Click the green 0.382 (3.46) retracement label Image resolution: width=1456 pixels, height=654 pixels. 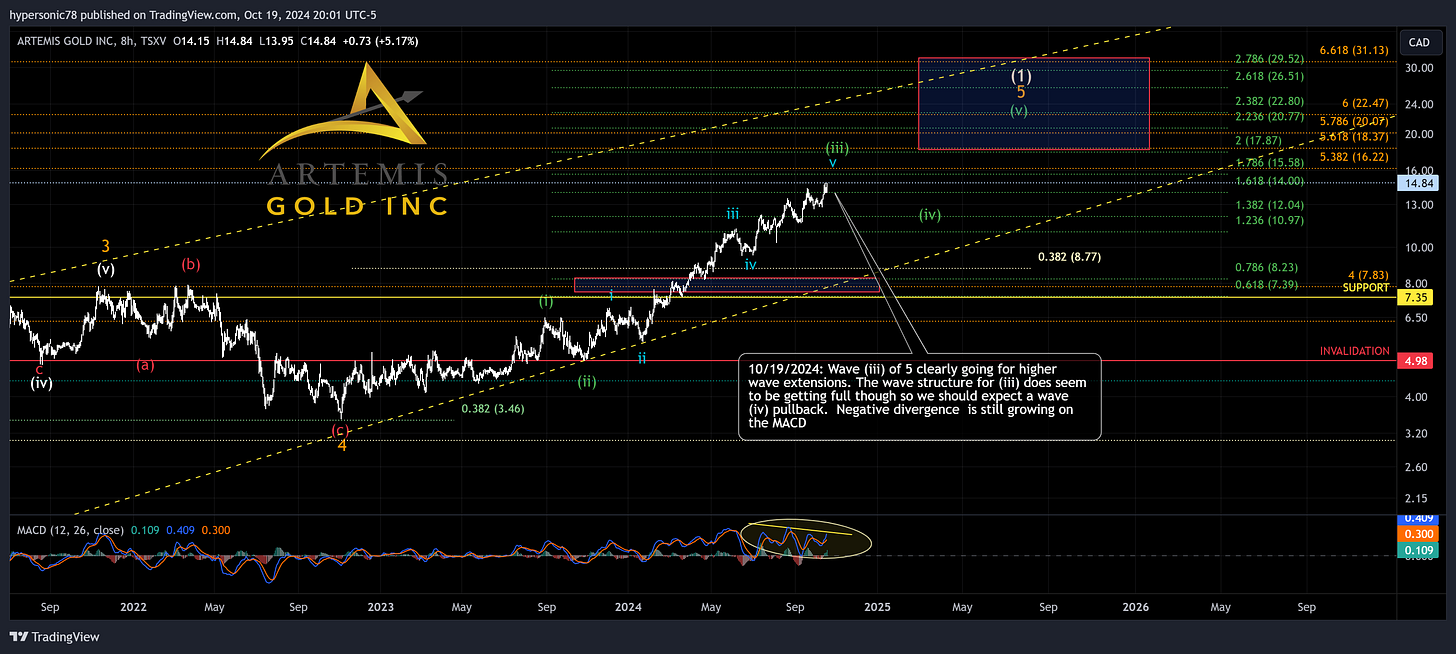pos(493,408)
